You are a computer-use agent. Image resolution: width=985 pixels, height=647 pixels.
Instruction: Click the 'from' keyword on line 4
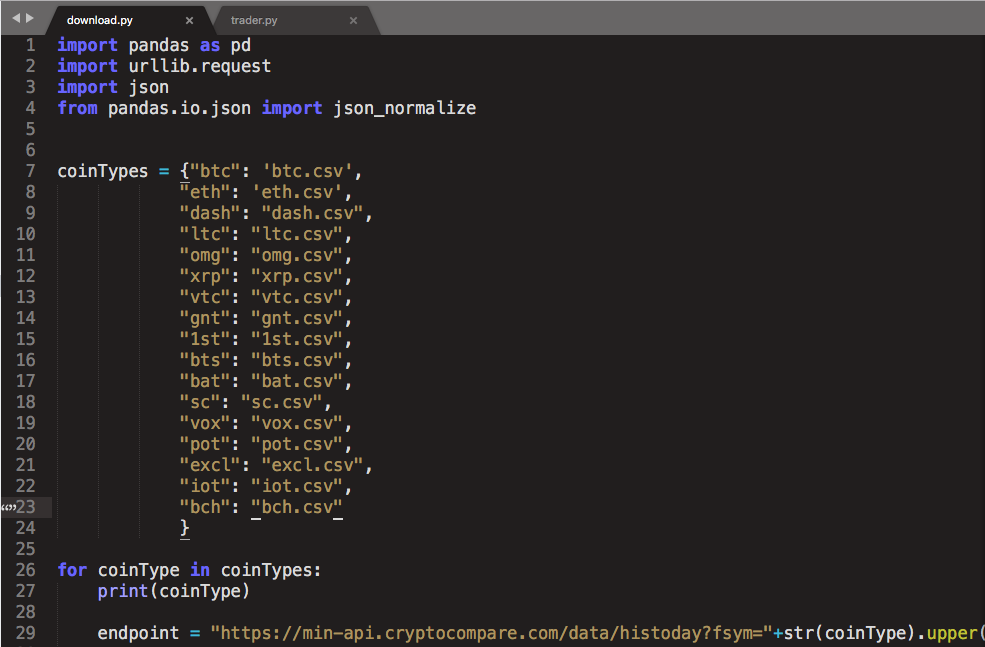77,108
